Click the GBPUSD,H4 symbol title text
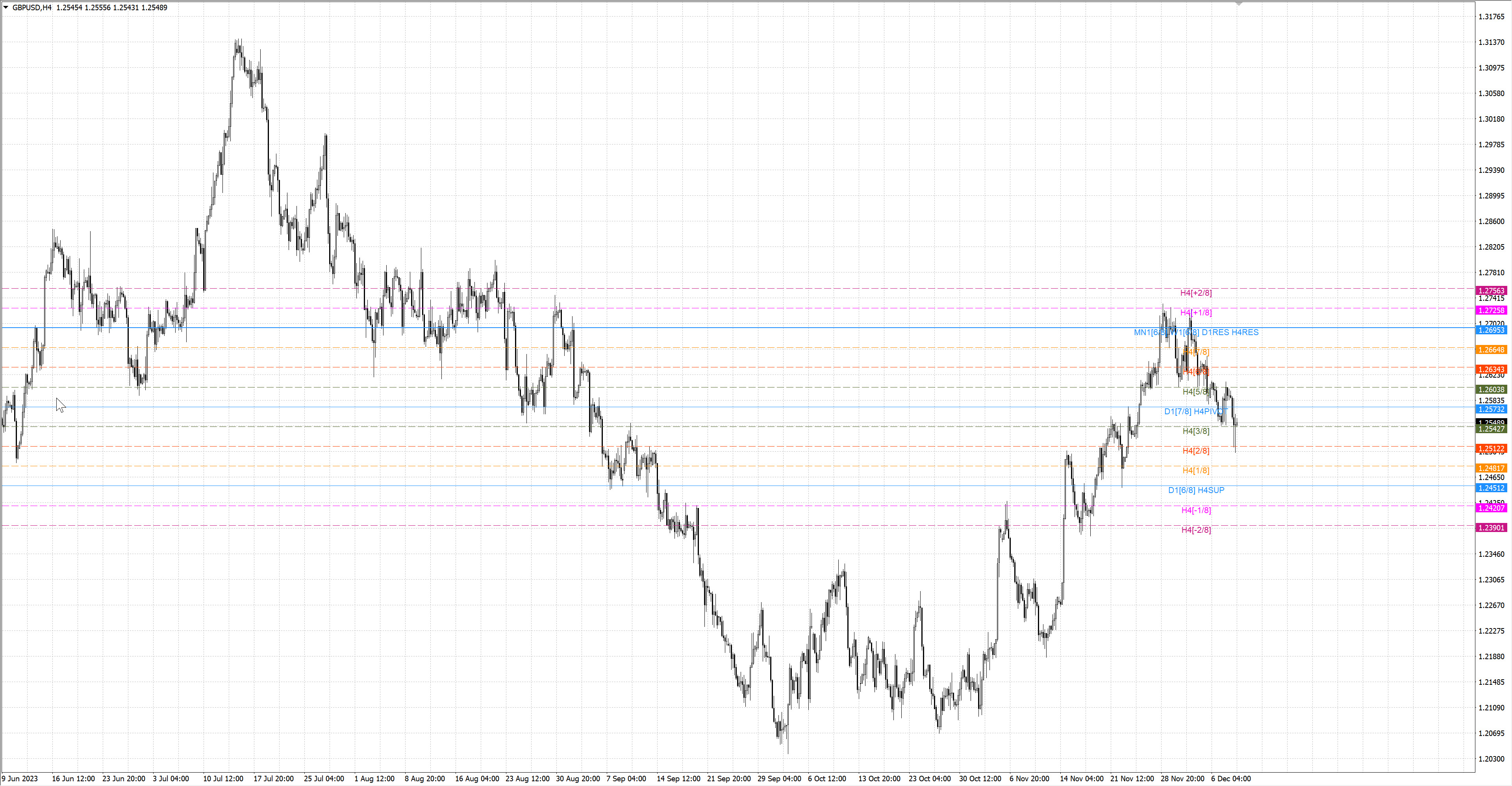Viewport: 1512px width, 786px height. [x=31, y=7]
